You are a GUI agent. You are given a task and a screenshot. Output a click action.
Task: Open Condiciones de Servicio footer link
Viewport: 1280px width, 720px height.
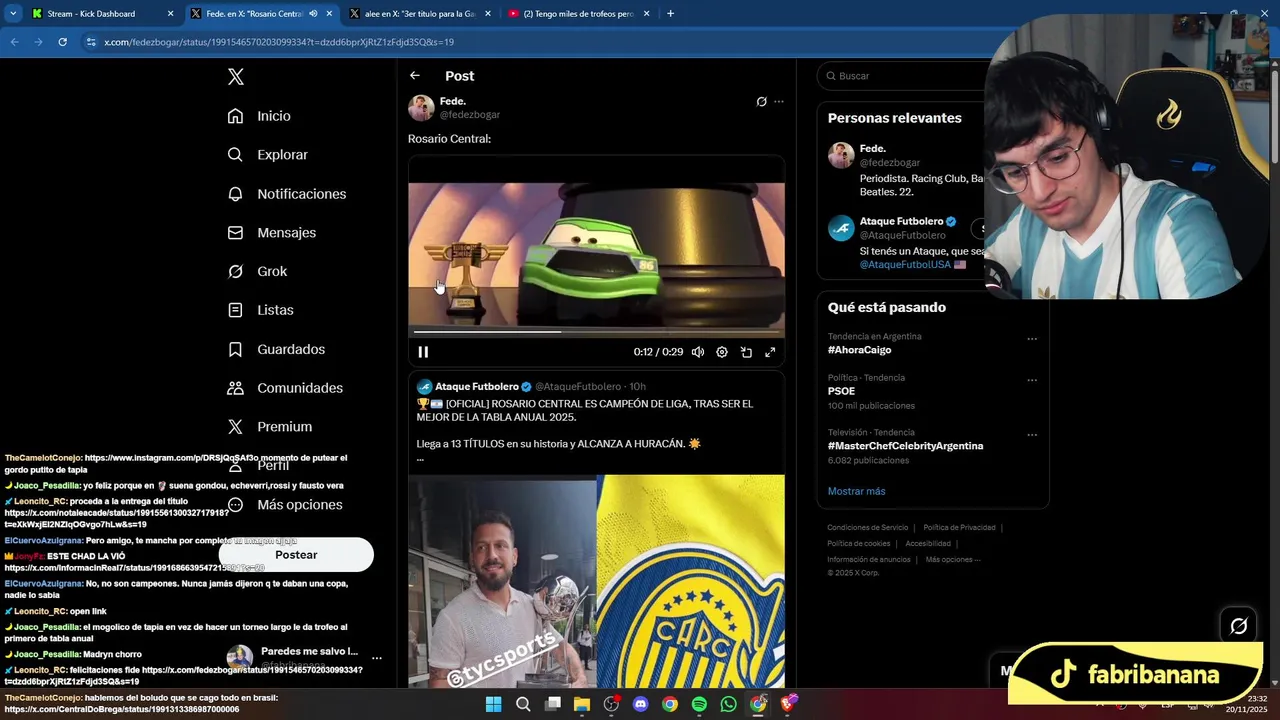pyautogui.click(x=868, y=528)
